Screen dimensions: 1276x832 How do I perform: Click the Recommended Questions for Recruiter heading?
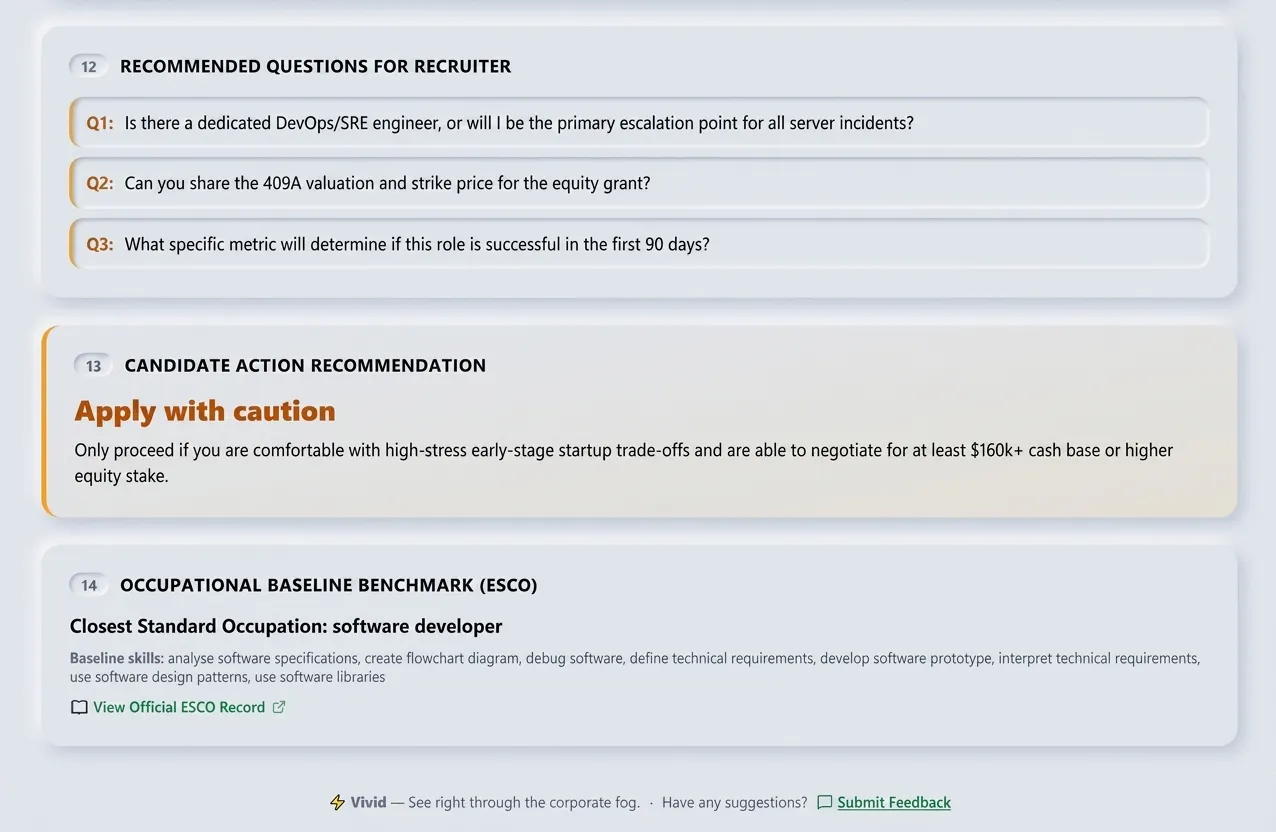coord(315,66)
